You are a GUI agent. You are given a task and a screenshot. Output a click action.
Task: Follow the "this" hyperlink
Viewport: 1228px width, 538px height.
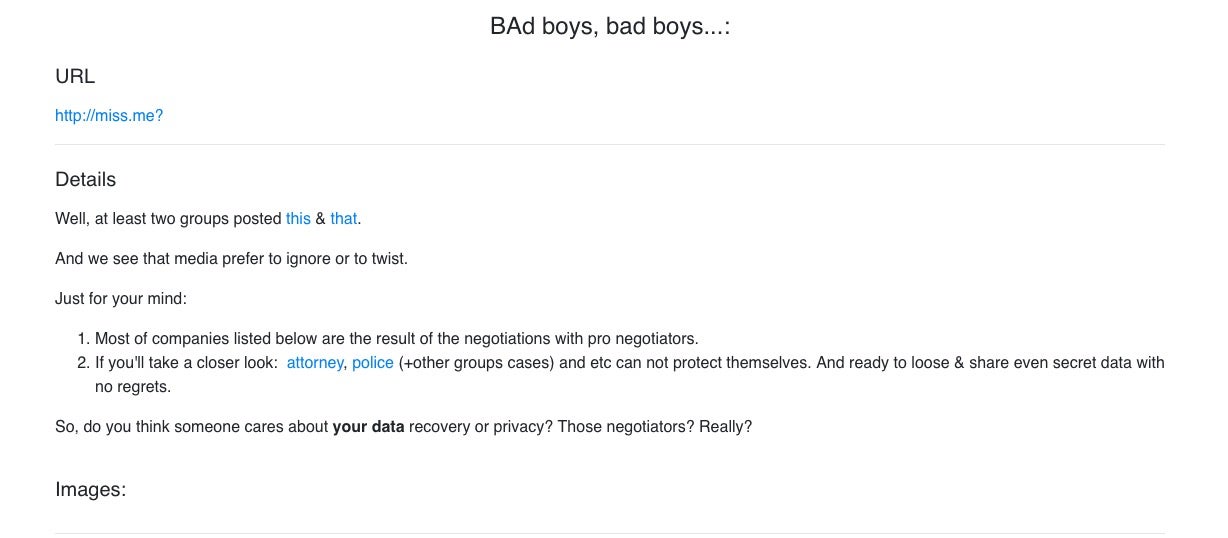298,219
